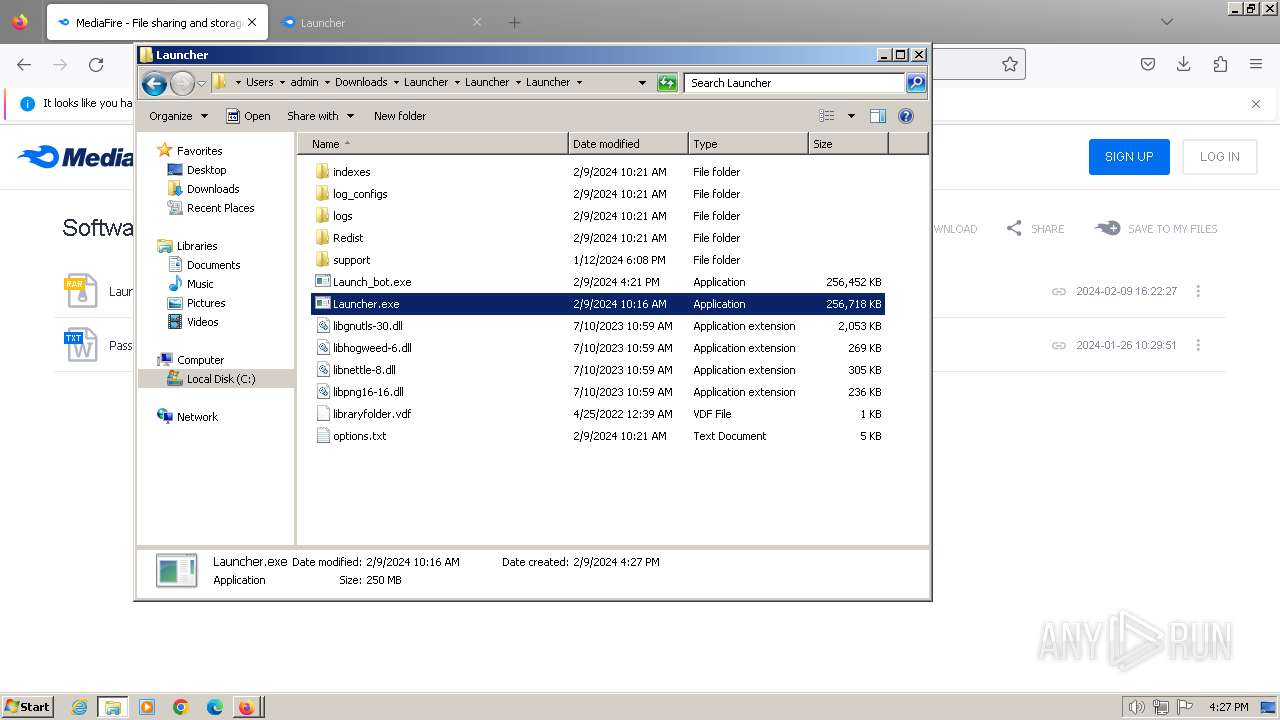Click SAVE TO MY FILES
The width and height of the screenshot is (1280, 720).
[1156, 228]
